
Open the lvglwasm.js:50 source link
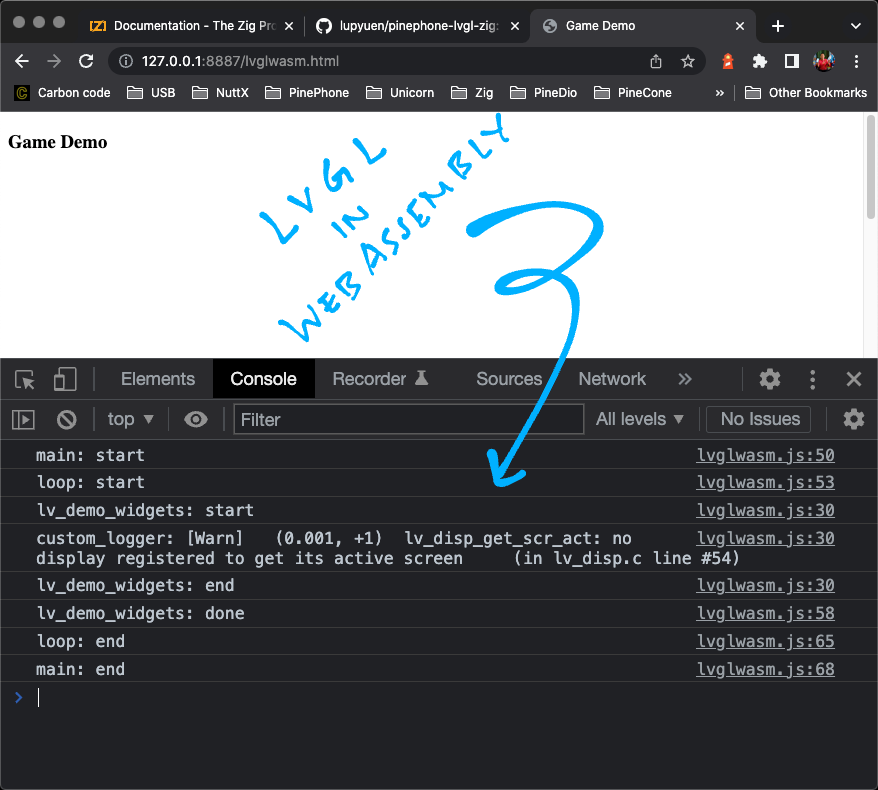pyautogui.click(x=765, y=455)
